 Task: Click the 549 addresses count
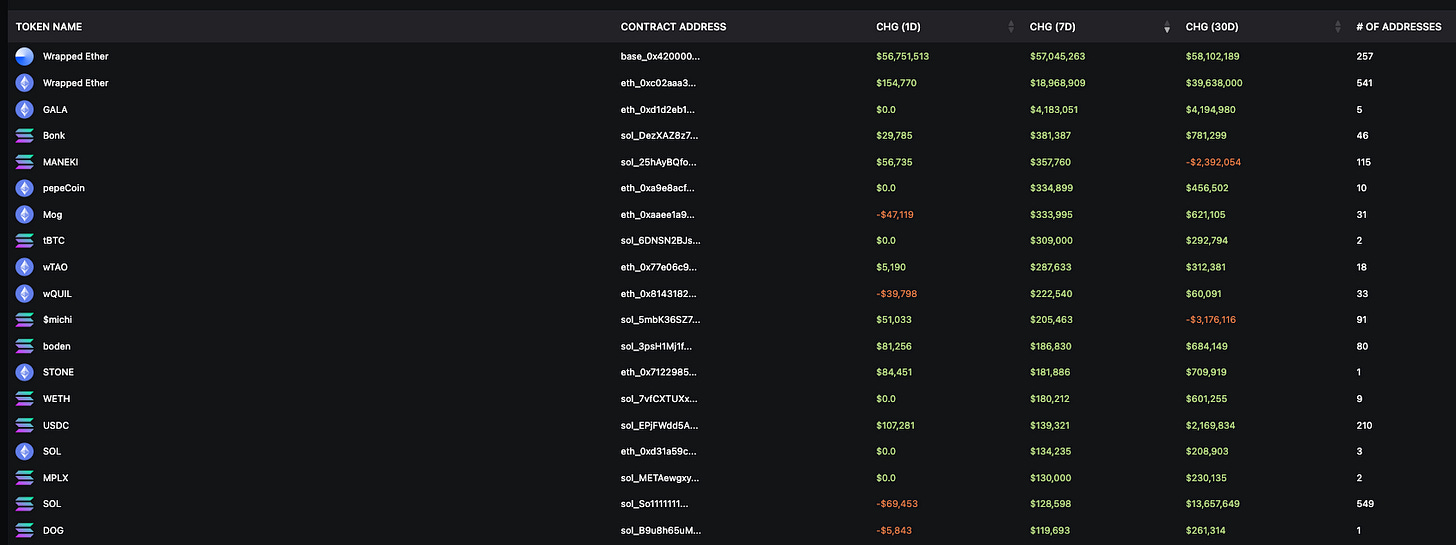pos(1364,504)
